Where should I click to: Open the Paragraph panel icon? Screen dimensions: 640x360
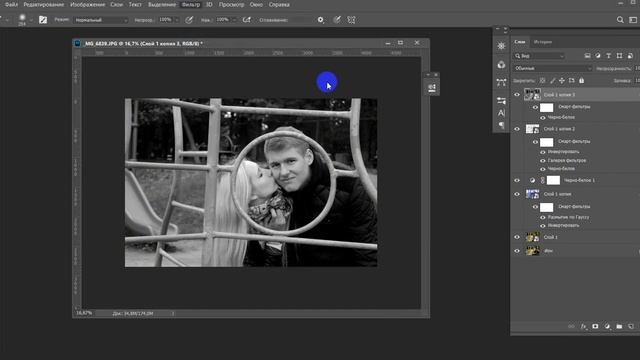click(x=501, y=125)
